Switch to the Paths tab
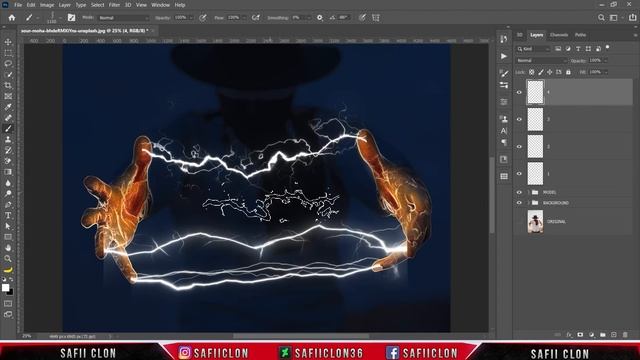The width and height of the screenshot is (640, 360). [580, 35]
